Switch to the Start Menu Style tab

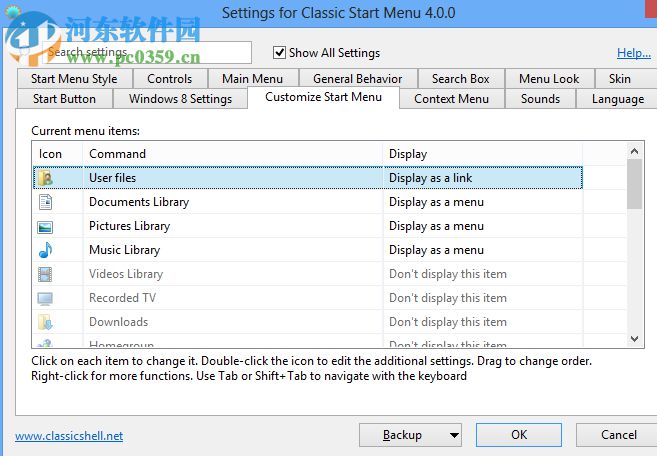(75, 79)
